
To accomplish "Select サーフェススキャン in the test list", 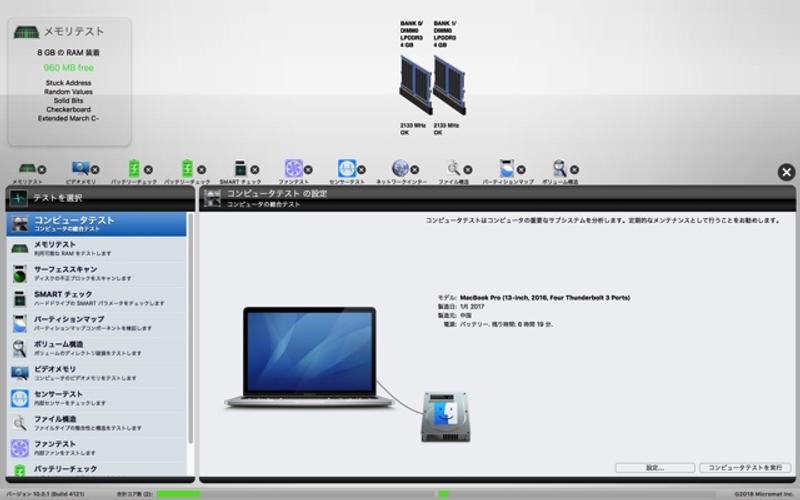I will (x=96, y=273).
